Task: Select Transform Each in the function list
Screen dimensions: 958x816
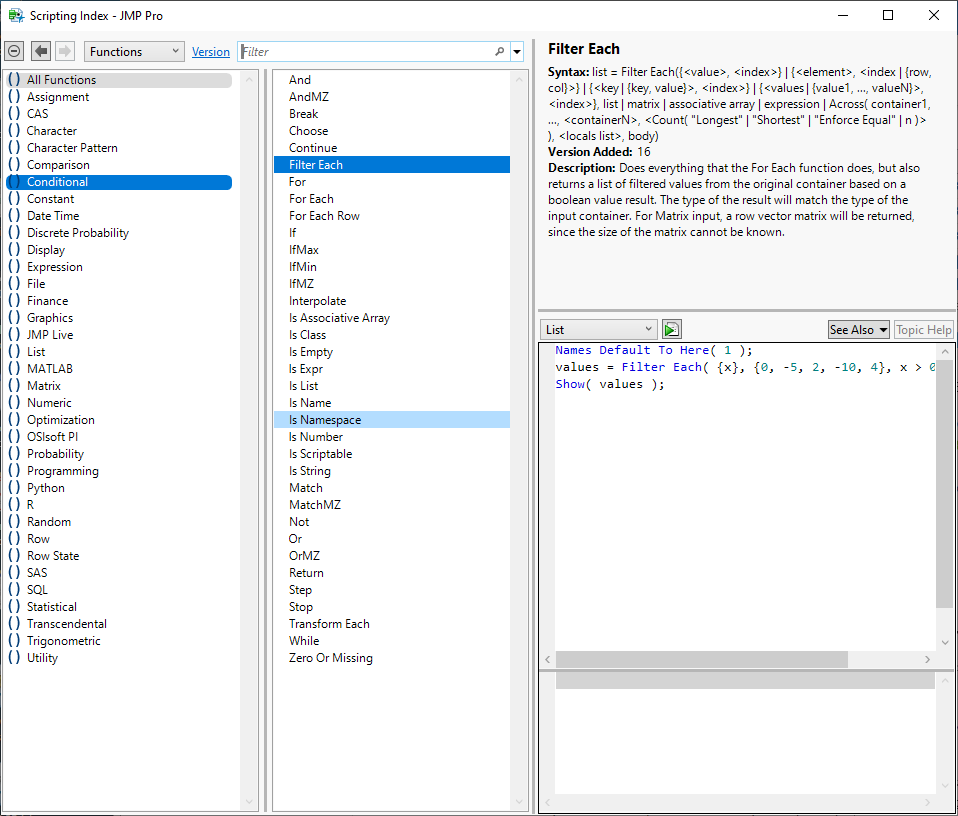Action: click(329, 624)
